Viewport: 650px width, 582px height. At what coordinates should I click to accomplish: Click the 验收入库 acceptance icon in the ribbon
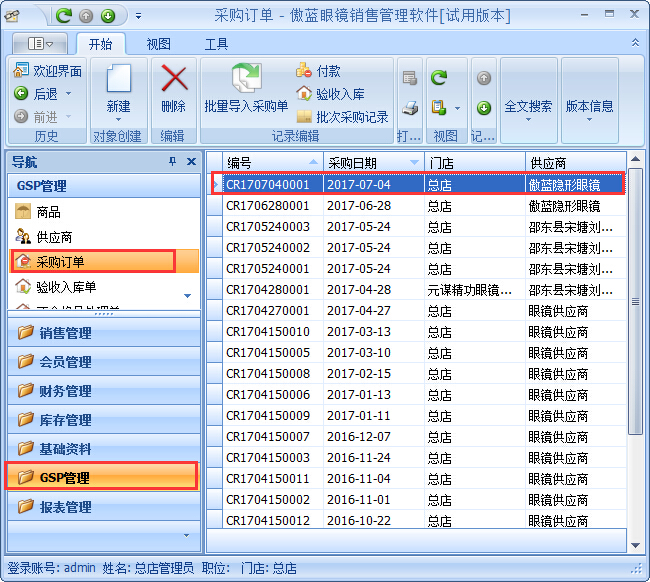point(305,94)
